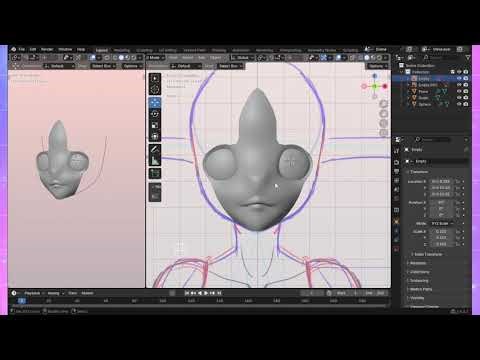The image size is (480, 360).
Task: Expand the Motion Paths panel
Action: (420, 289)
